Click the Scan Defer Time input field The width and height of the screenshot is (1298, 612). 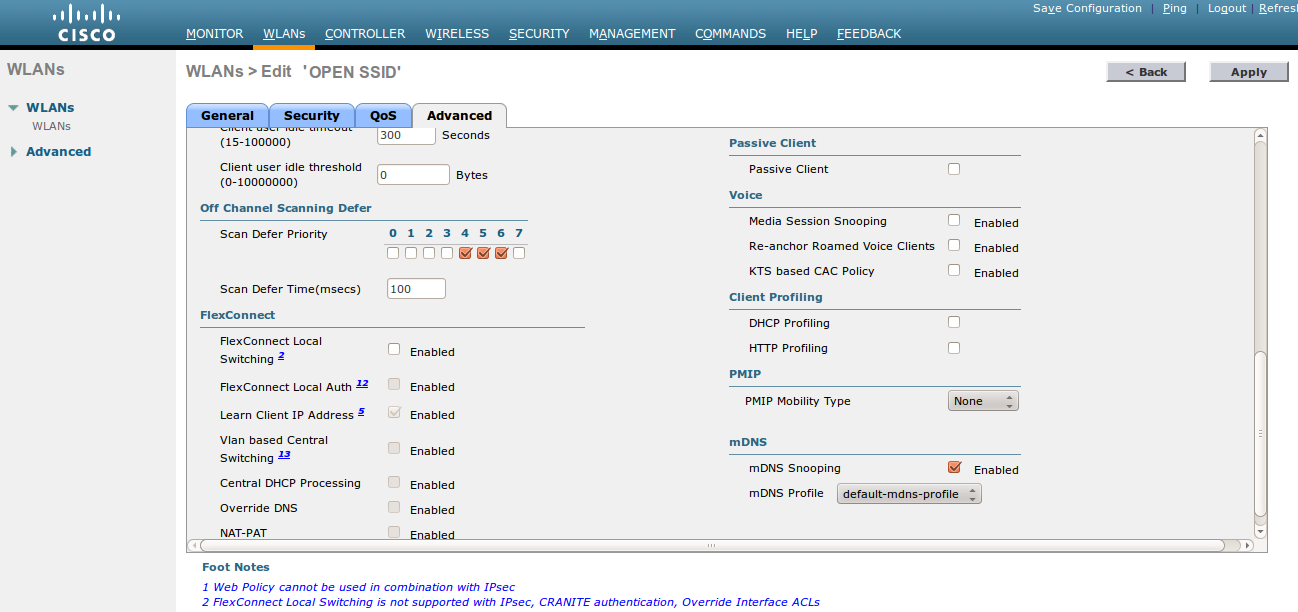[x=416, y=289]
